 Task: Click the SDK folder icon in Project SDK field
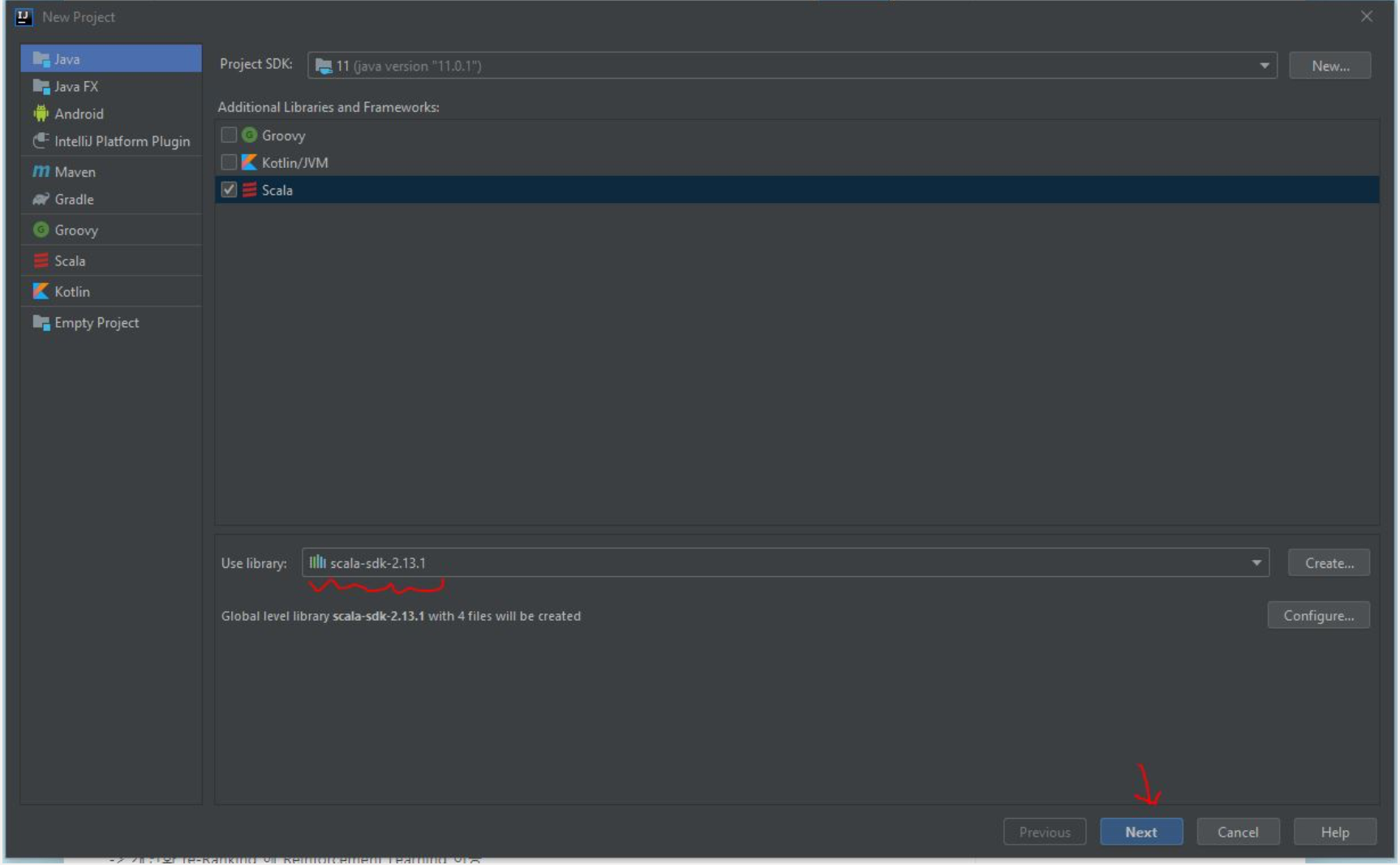pos(323,66)
